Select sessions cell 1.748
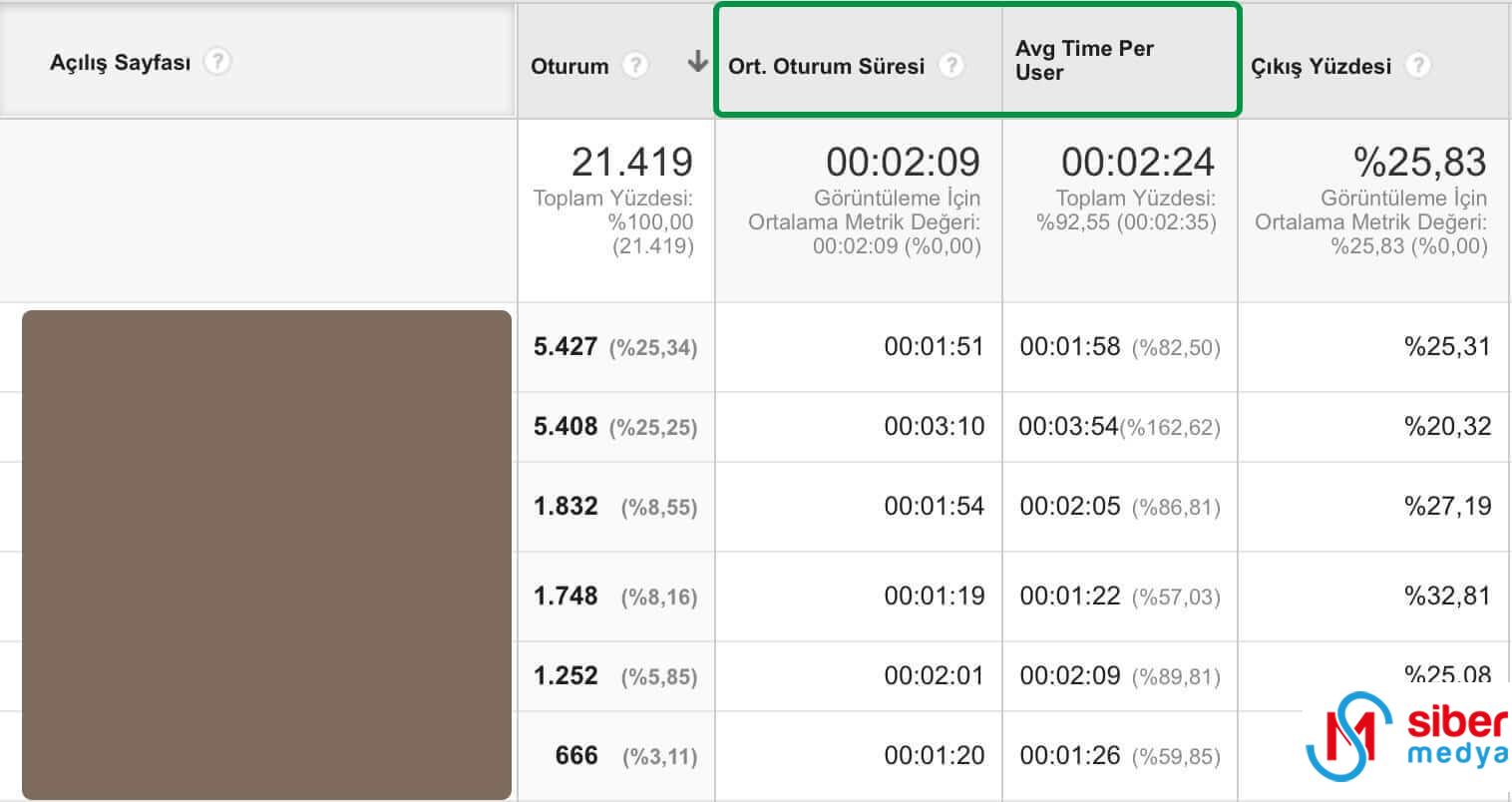This screenshot has width=1512, height=802. [x=566, y=596]
